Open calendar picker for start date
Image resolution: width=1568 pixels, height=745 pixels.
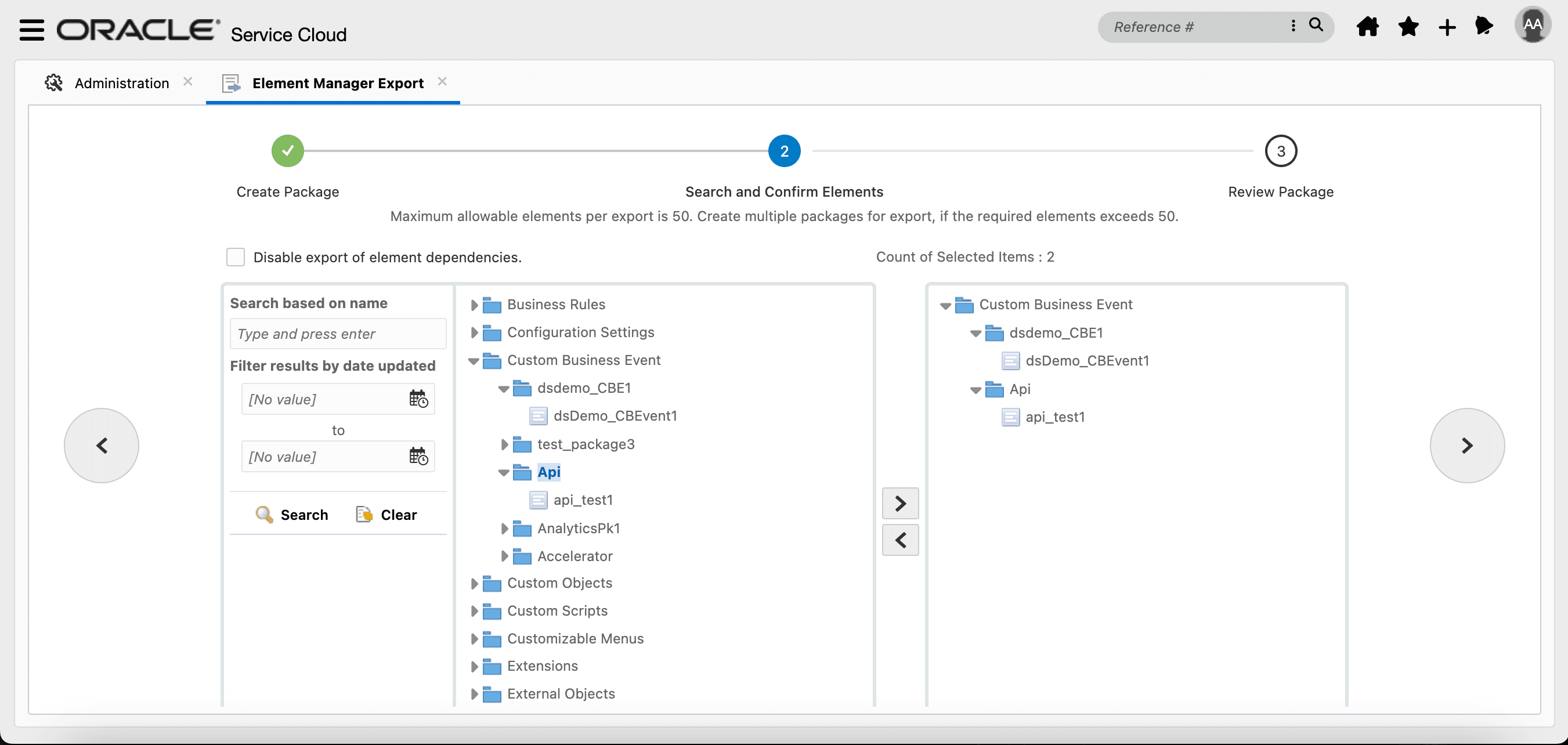(418, 399)
